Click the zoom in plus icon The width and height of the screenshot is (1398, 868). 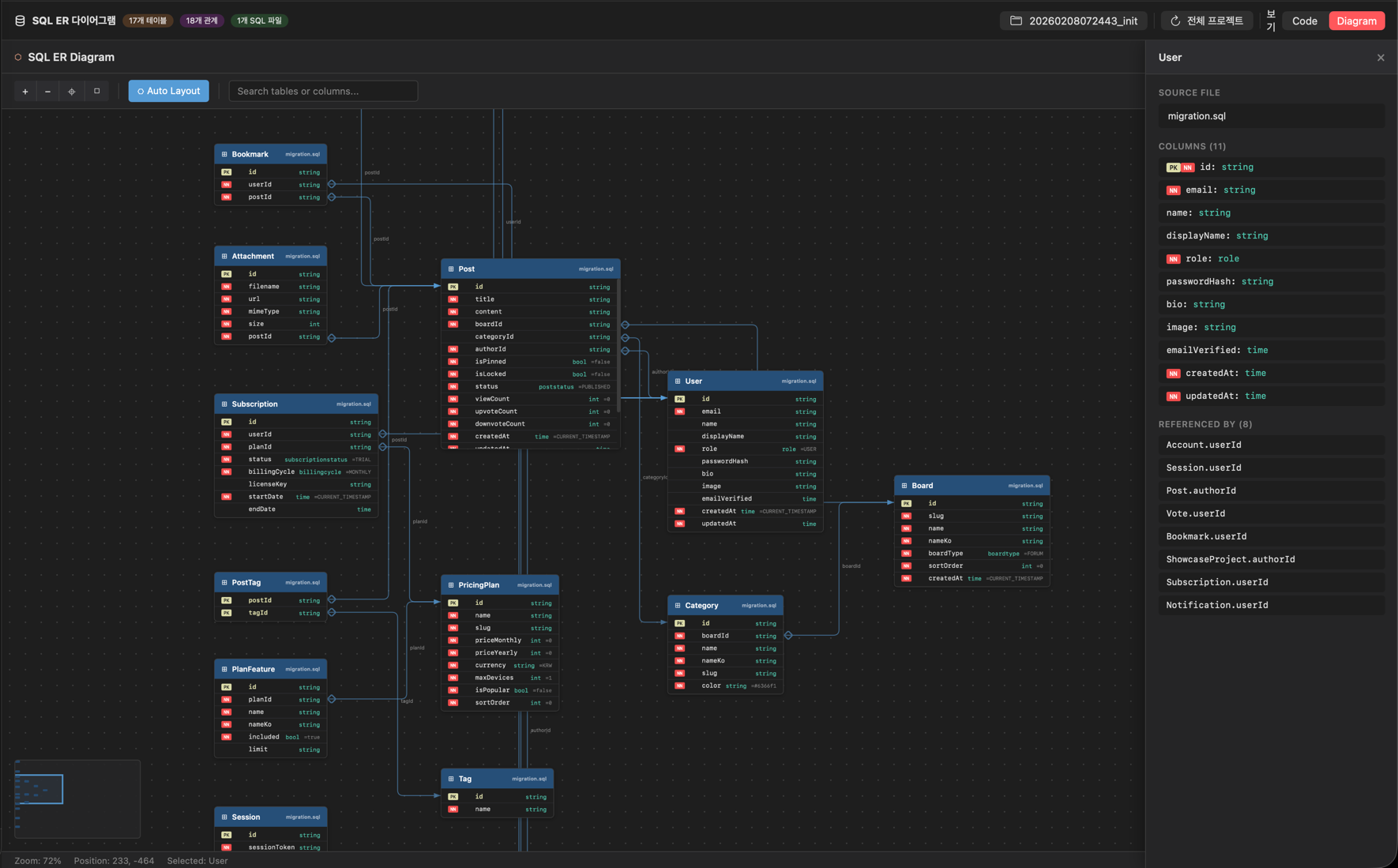click(x=25, y=92)
